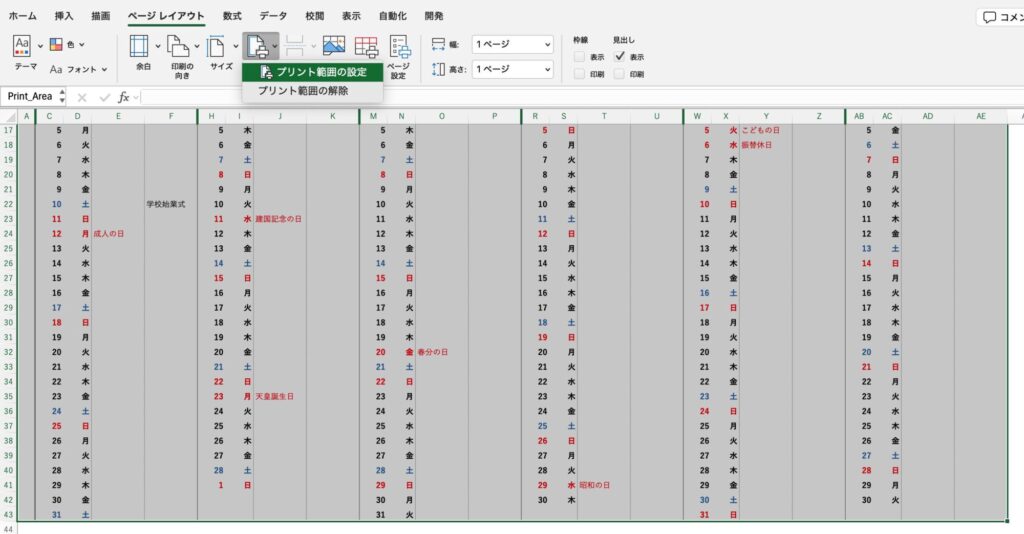
Task: Select プリント範囲の解除 menu item
Action: pyautogui.click(x=303, y=91)
